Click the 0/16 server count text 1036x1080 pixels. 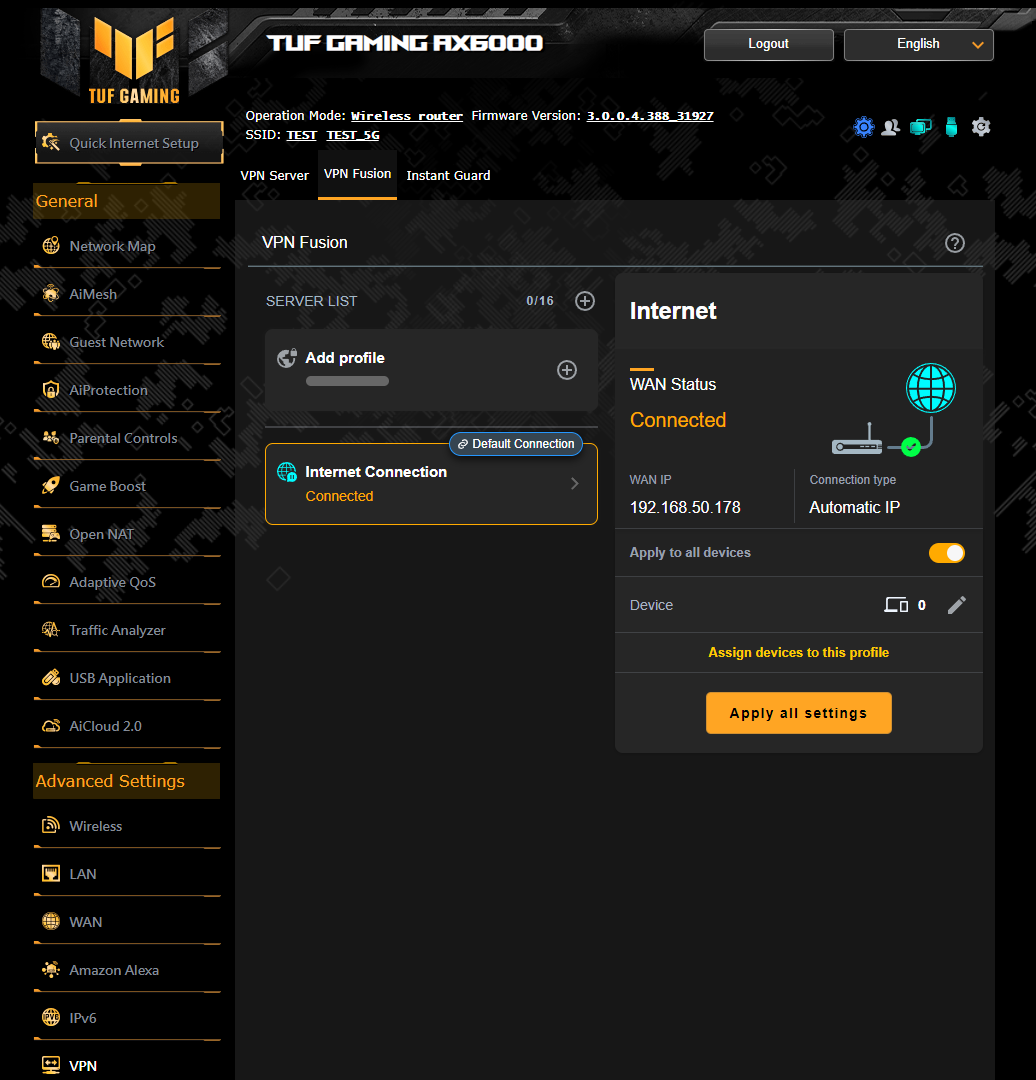pyautogui.click(x=540, y=301)
